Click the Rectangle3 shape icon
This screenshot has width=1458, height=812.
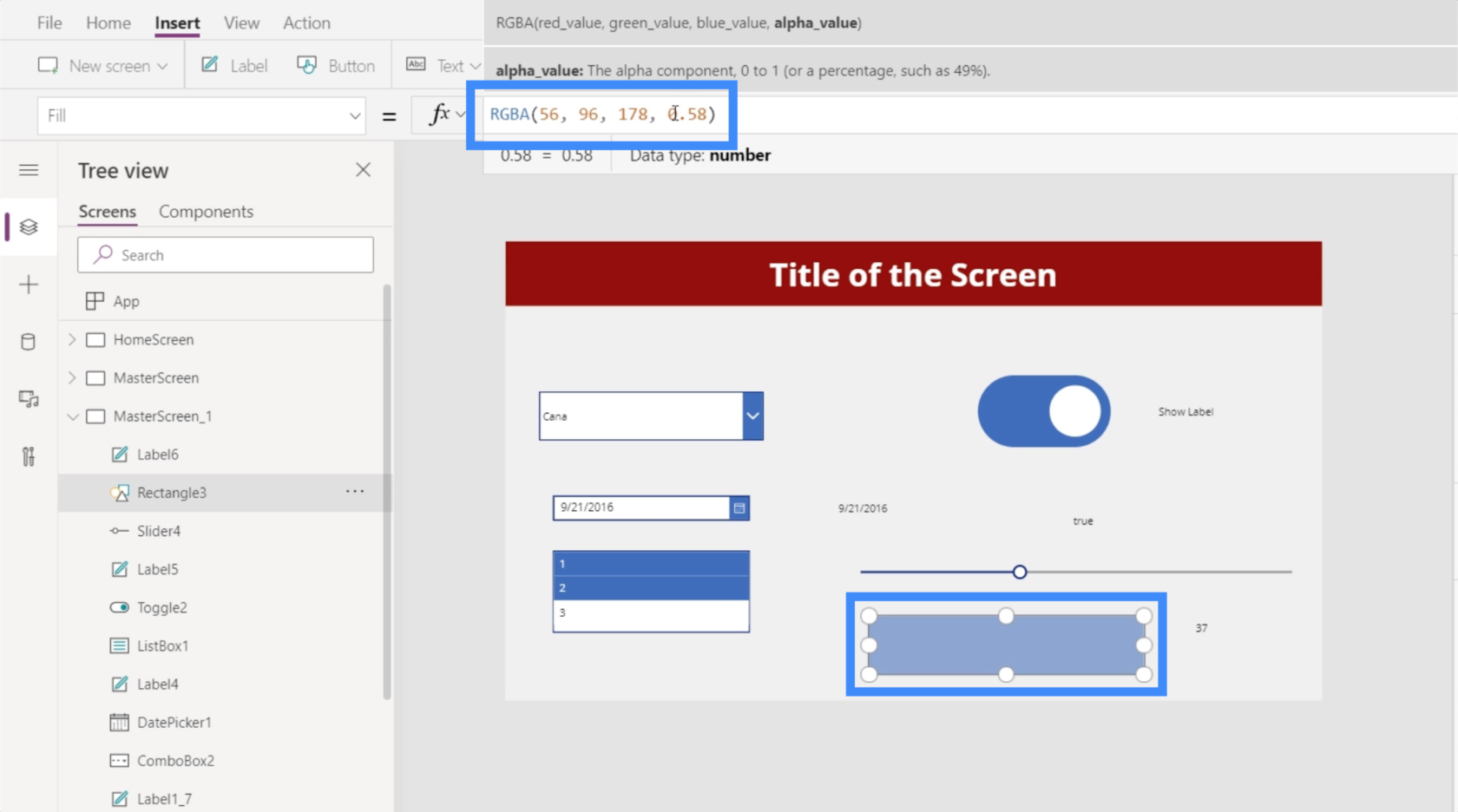pos(120,493)
